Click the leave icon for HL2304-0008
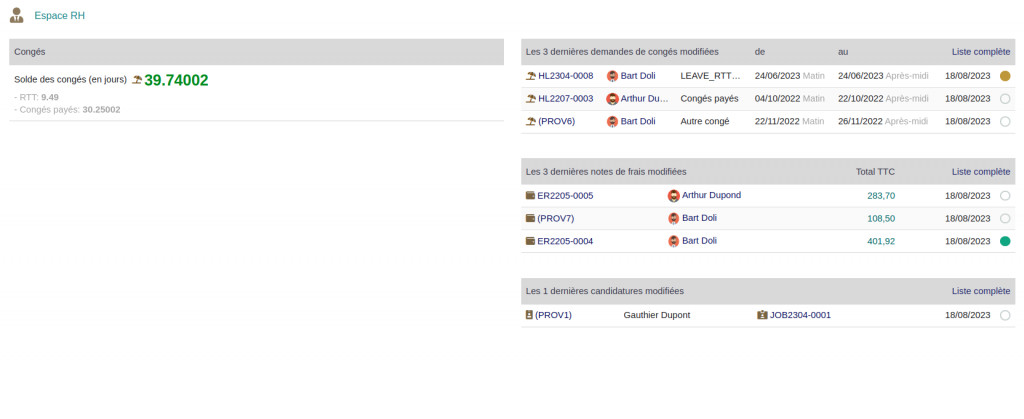Screen dimensions: 1024x419 [531, 76]
